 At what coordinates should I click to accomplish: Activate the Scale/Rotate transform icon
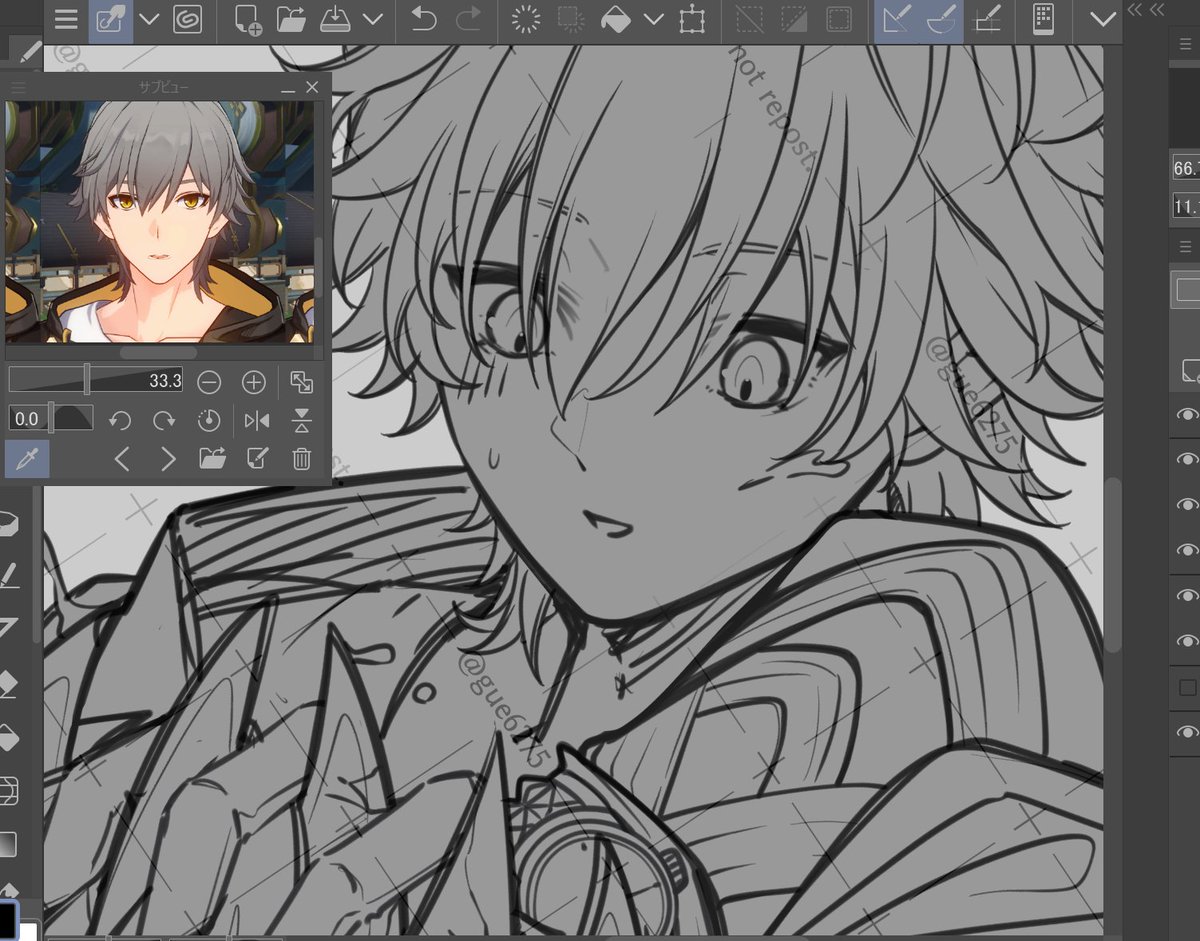[x=690, y=20]
